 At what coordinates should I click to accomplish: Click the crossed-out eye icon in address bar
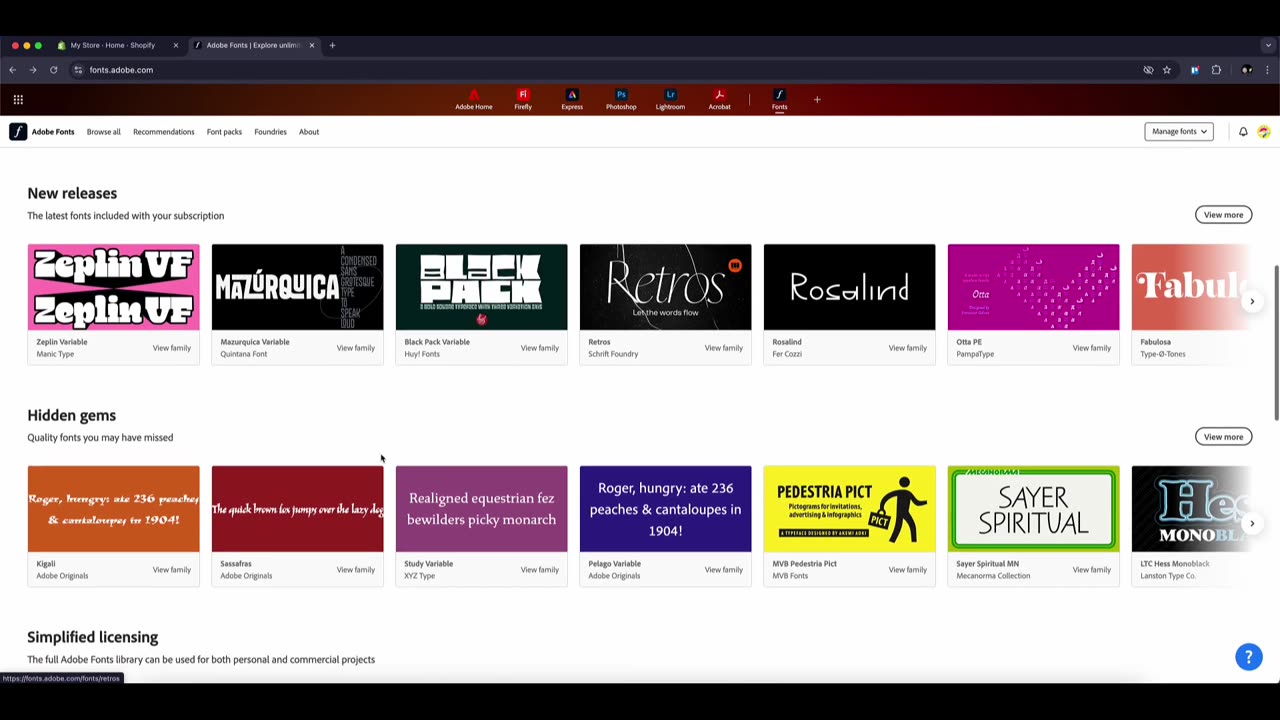(1148, 70)
